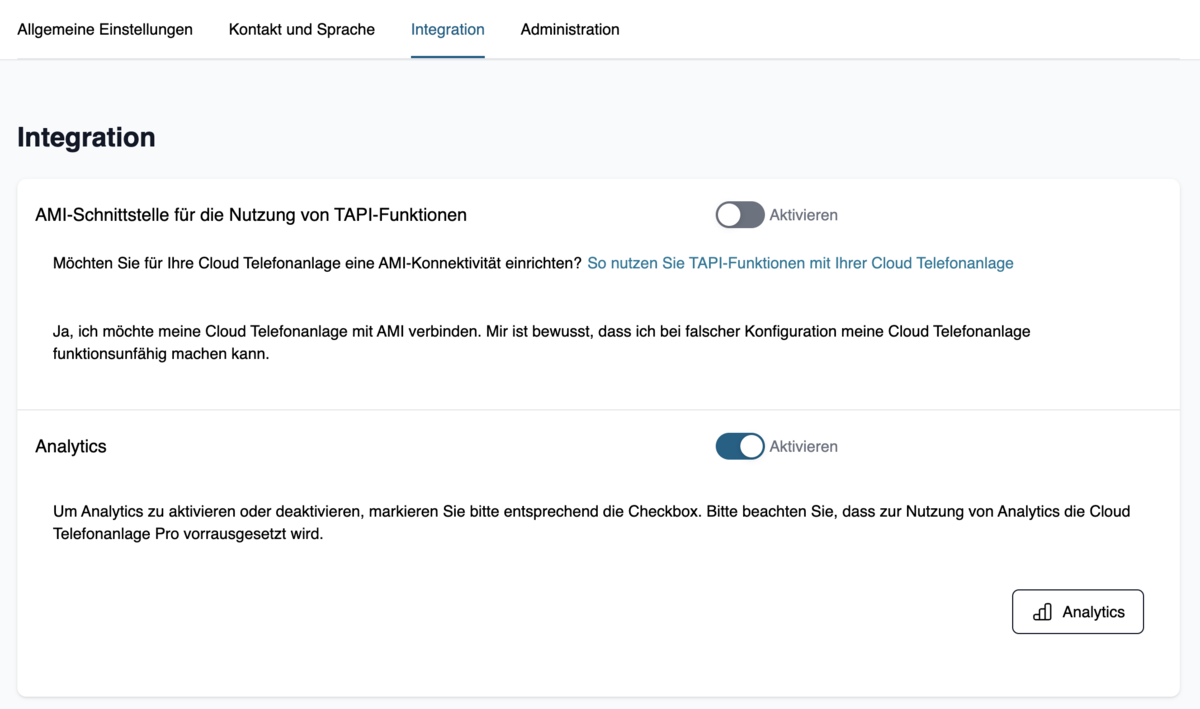
Task: Click the white knob of the AMI switch
Action: click(x=729, y=215)
